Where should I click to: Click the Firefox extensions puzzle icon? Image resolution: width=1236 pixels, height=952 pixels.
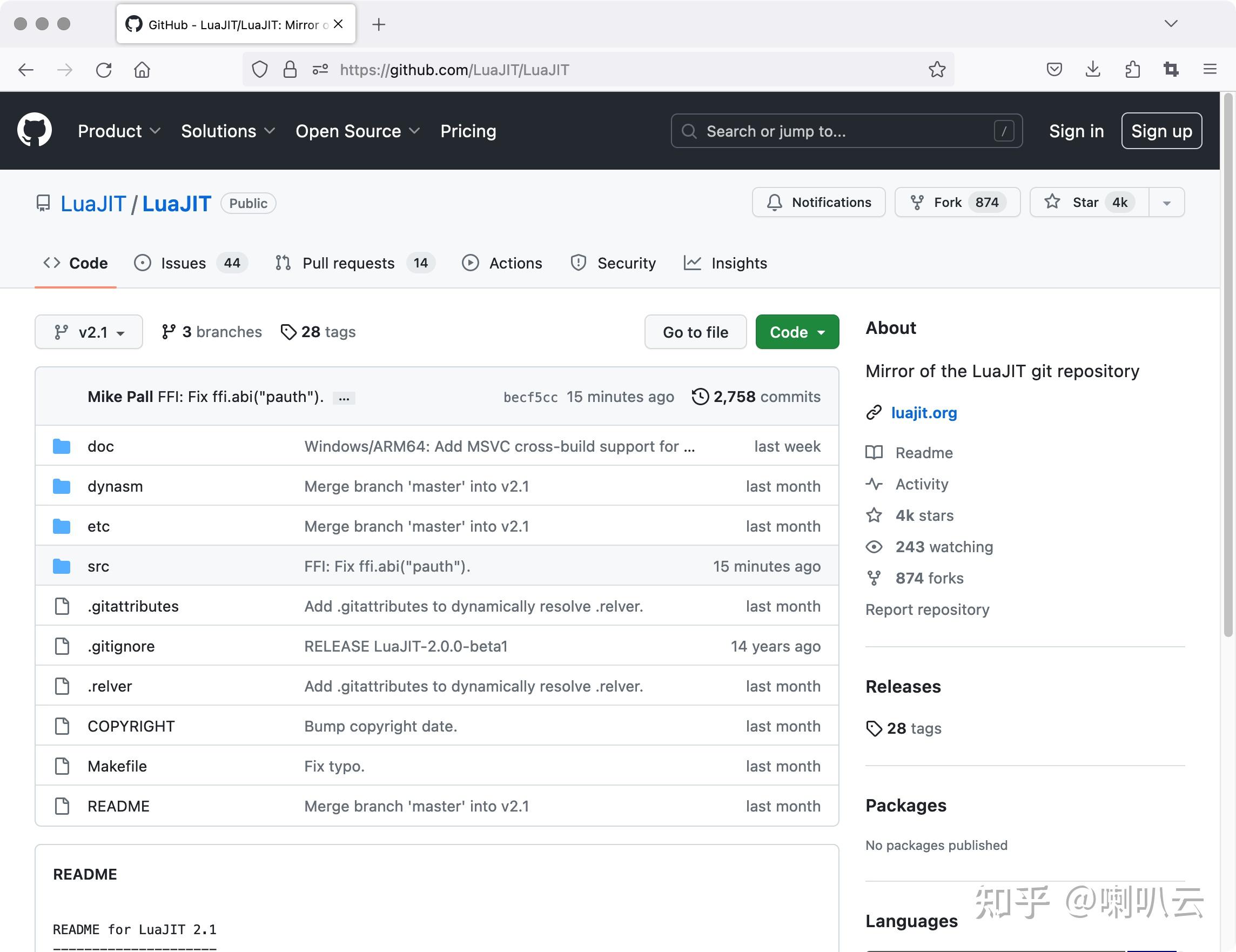[x=1132, y=70]
